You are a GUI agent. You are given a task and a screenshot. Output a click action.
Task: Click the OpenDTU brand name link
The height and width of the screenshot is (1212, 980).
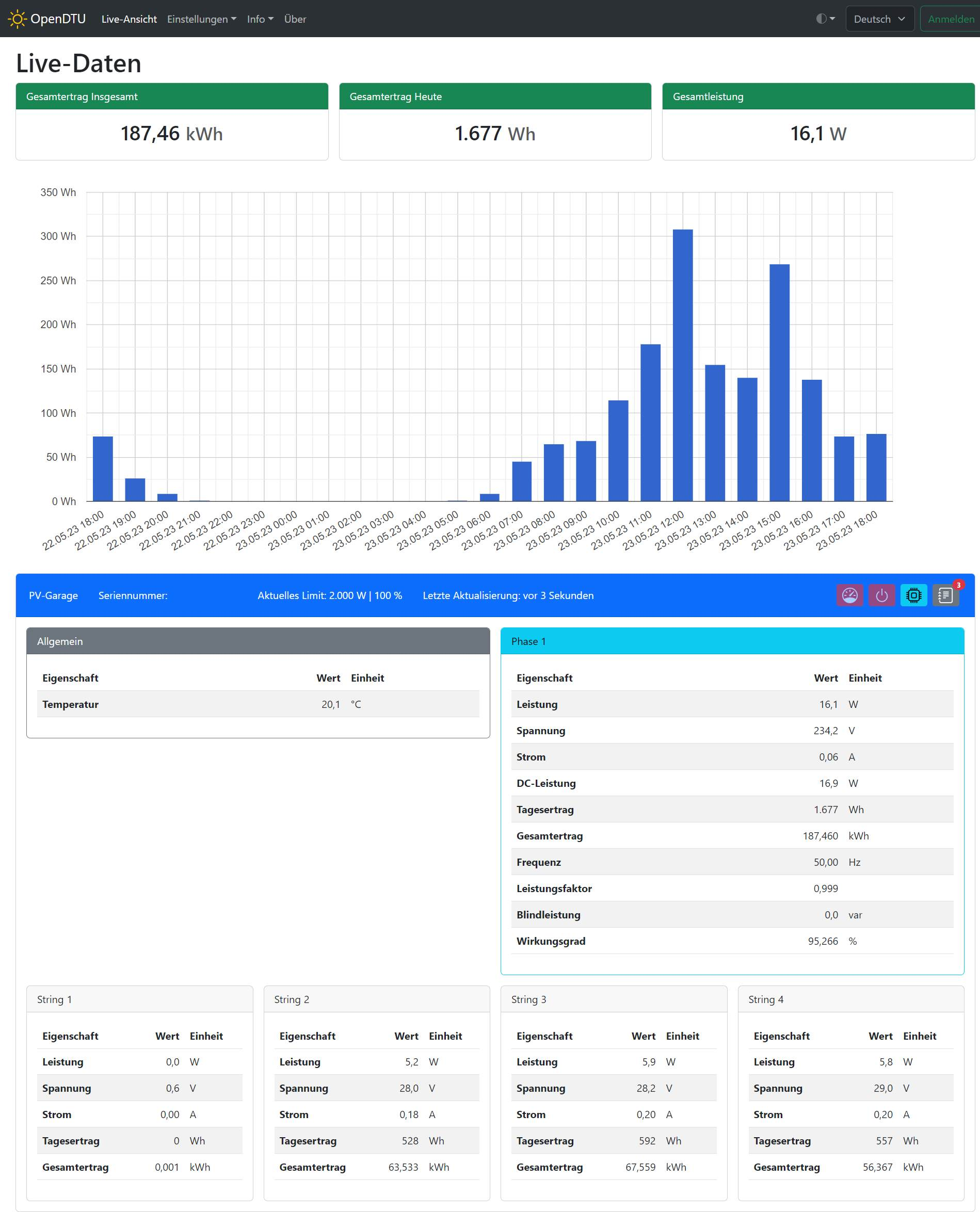click(x=58, y=19)
